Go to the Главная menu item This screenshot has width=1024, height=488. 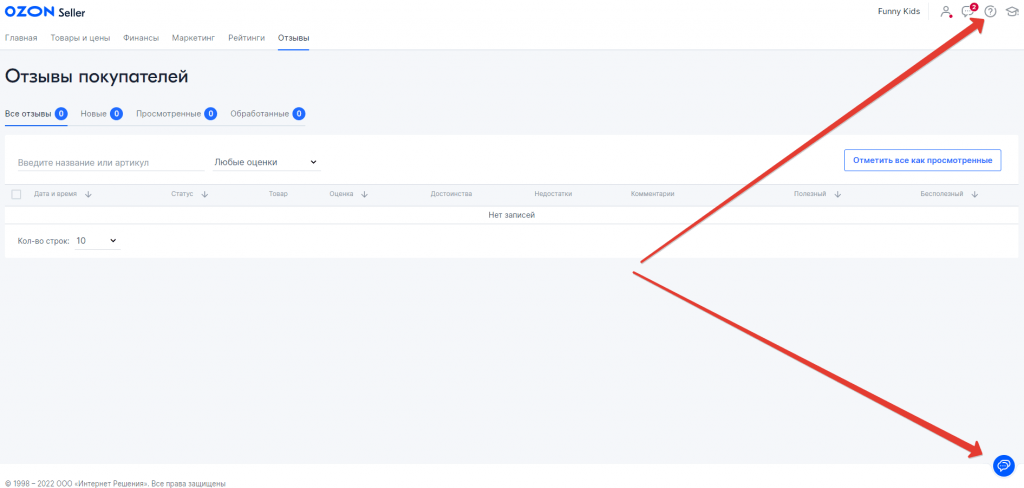(21, 38)
